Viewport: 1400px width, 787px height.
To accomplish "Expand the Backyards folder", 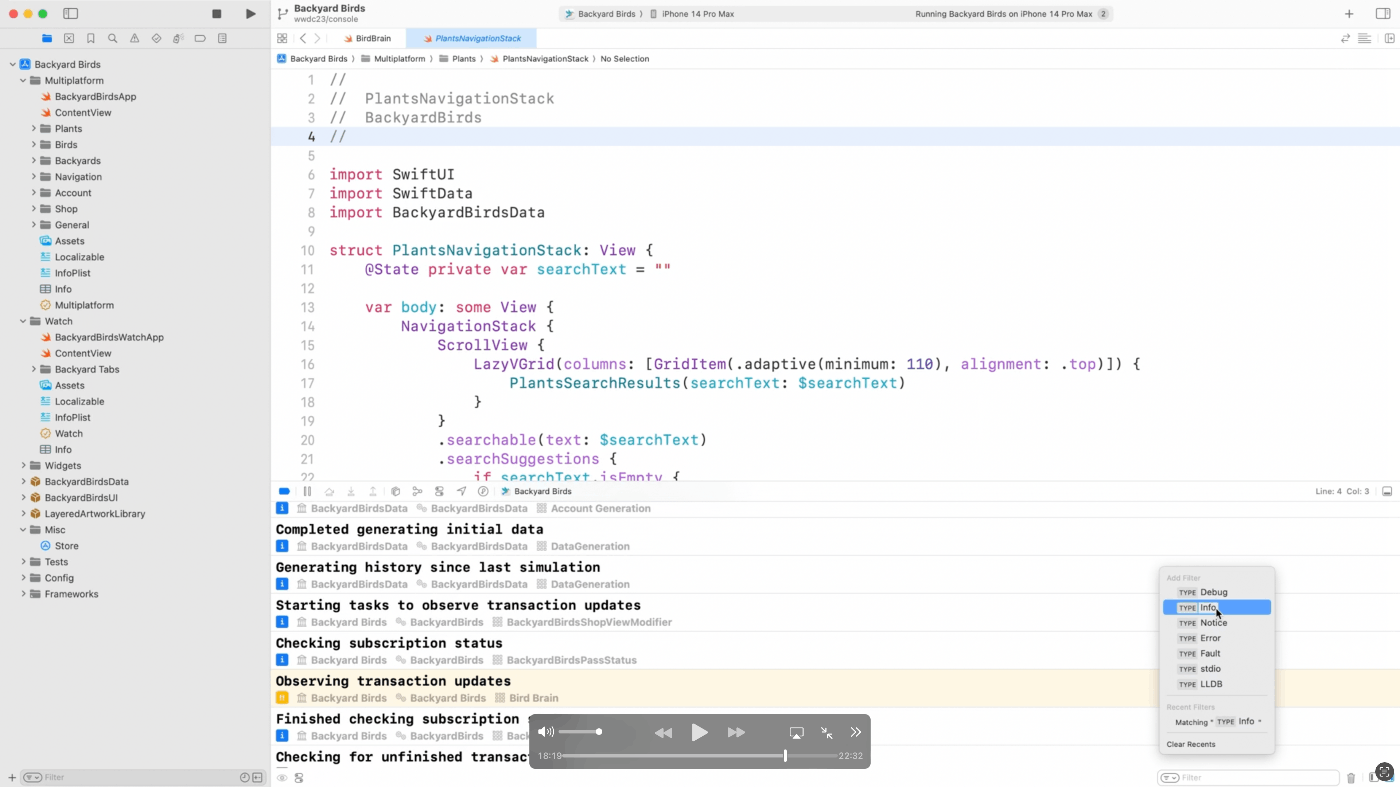I will [x=33, y=161].
